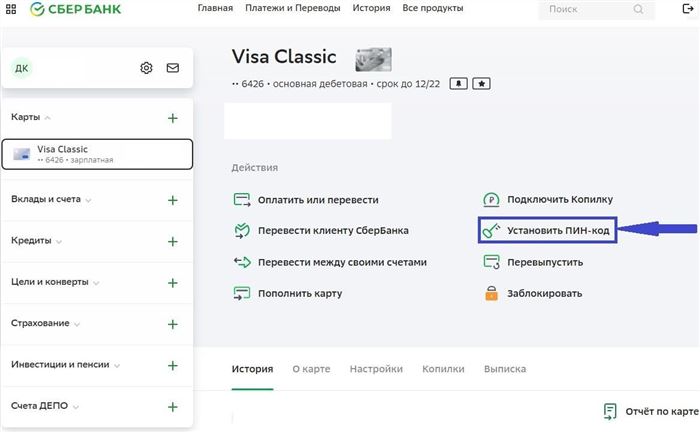Open the Главная menu item
This screenshot has height=432, width=700.
[215, 8]
